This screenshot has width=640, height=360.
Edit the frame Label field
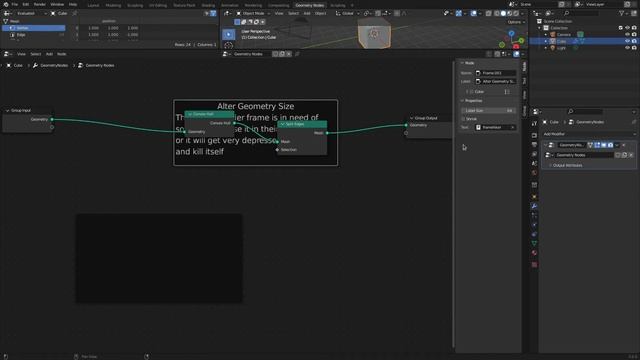click(x=496, y=82)
